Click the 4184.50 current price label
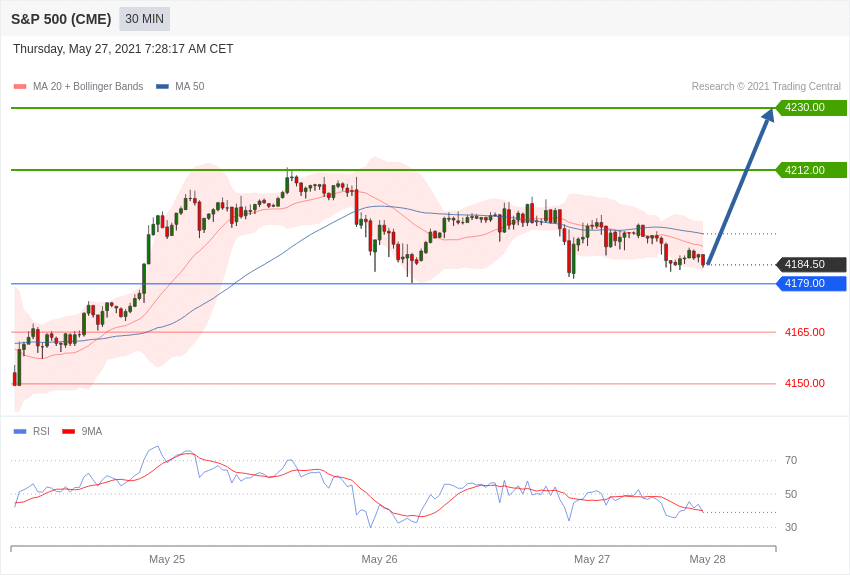850x576 pixels. point(812,264)
